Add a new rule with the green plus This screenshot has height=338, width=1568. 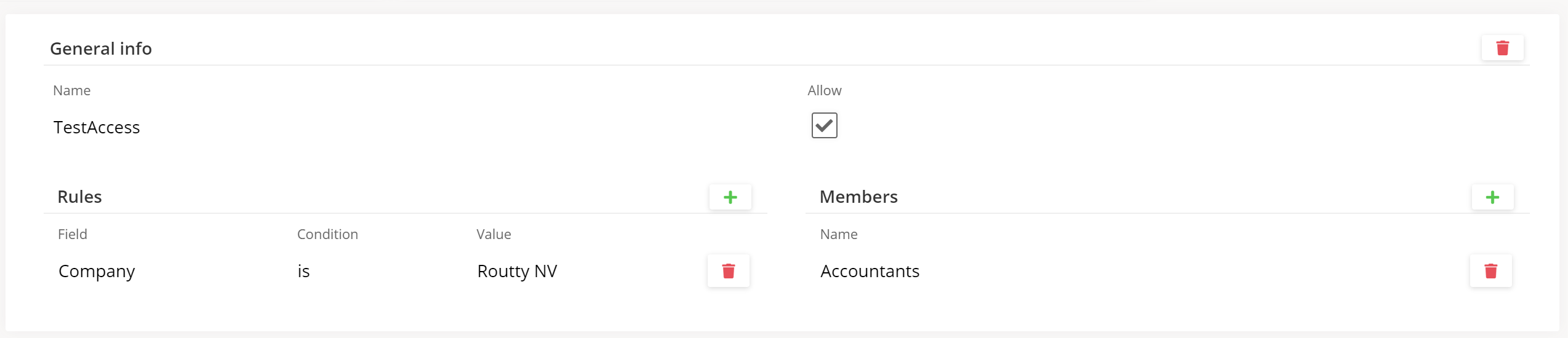[730, 197]
